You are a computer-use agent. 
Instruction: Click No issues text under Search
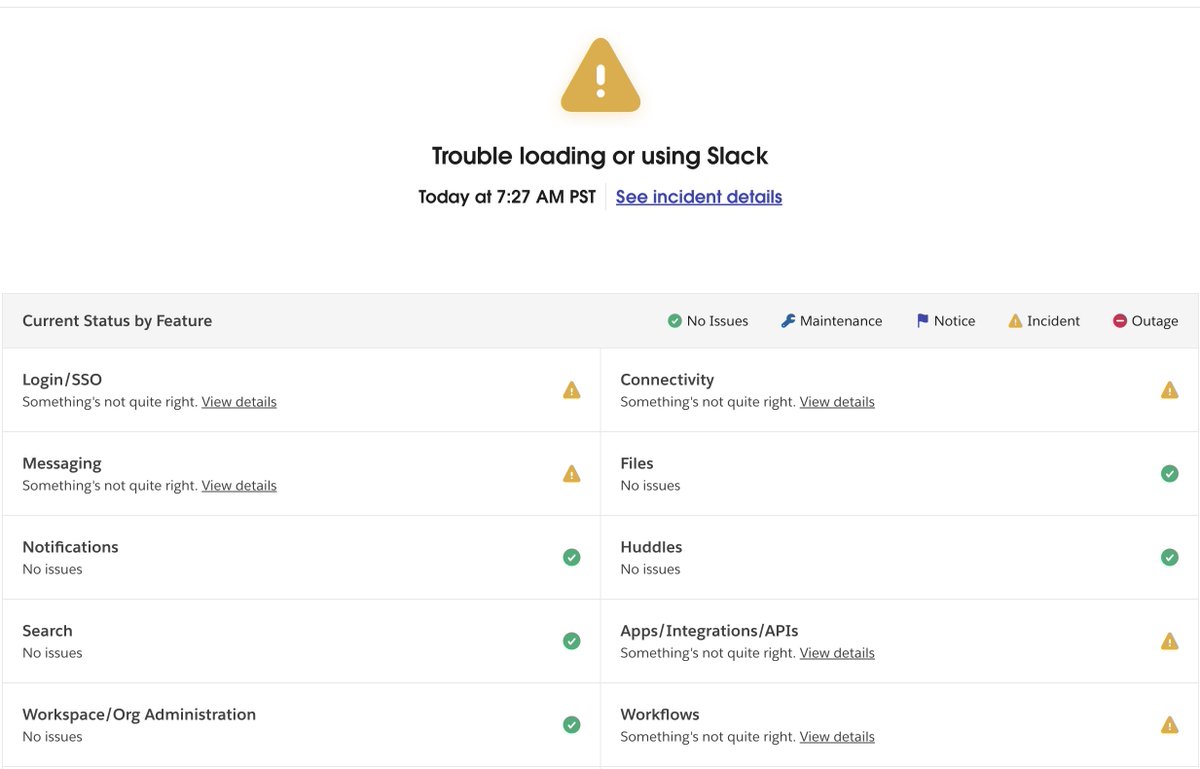pyautogui.click(x=52, y=653)
